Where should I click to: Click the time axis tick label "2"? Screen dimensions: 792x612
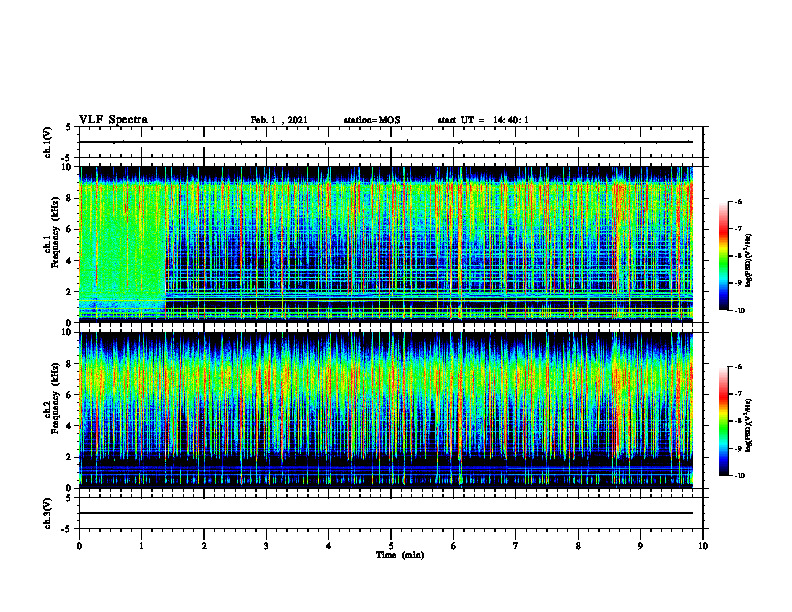click(x=204, y=546)
